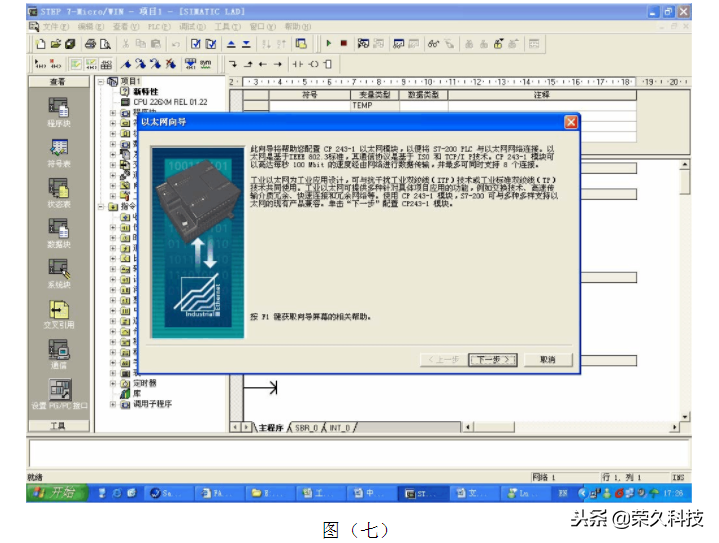Click the Print icon in the toolbar
This screenshot has width=719, height=543.
pyautogui.click(x=91, y=44)
